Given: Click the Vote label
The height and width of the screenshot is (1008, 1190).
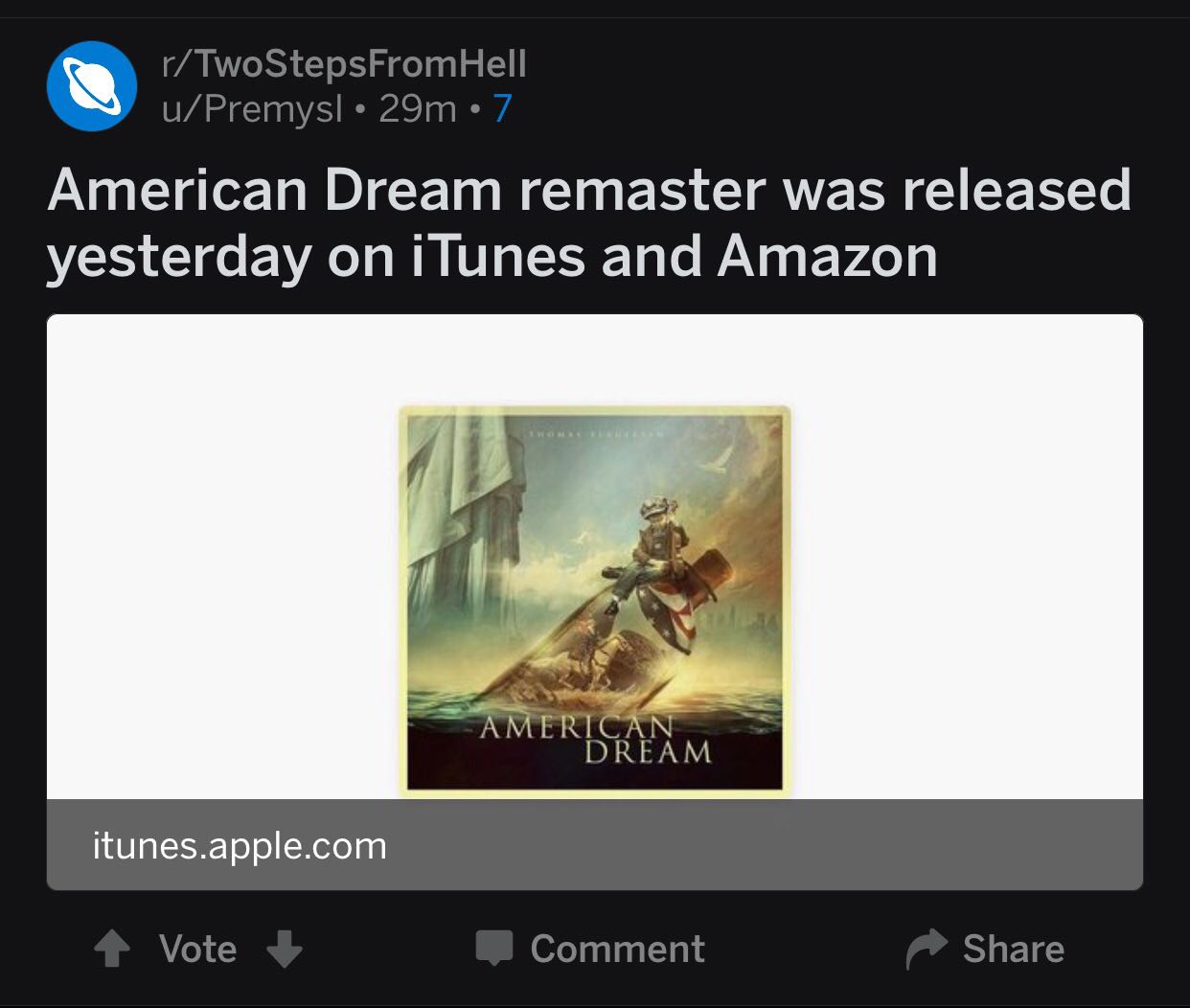Looking at the screenshot, I should (x=198, y=950).
